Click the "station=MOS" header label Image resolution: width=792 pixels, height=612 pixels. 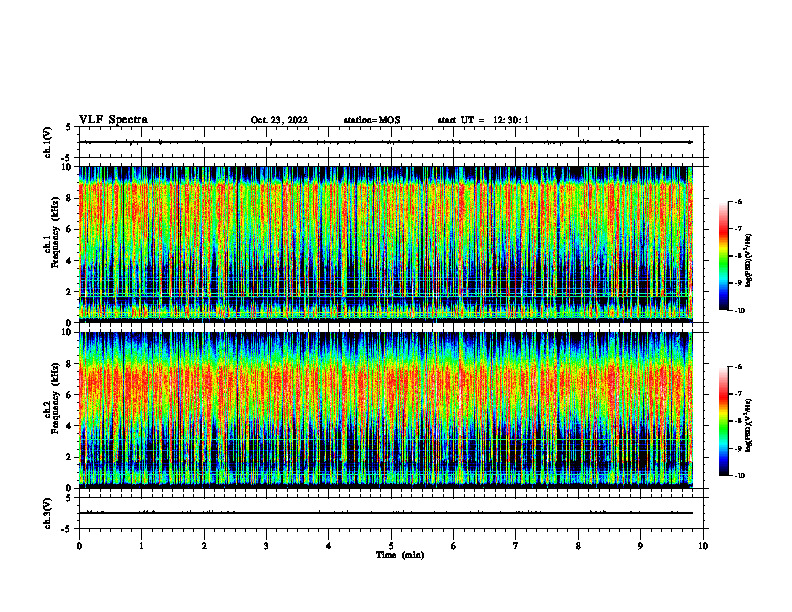pyautogui.click(x=372, y=120)
